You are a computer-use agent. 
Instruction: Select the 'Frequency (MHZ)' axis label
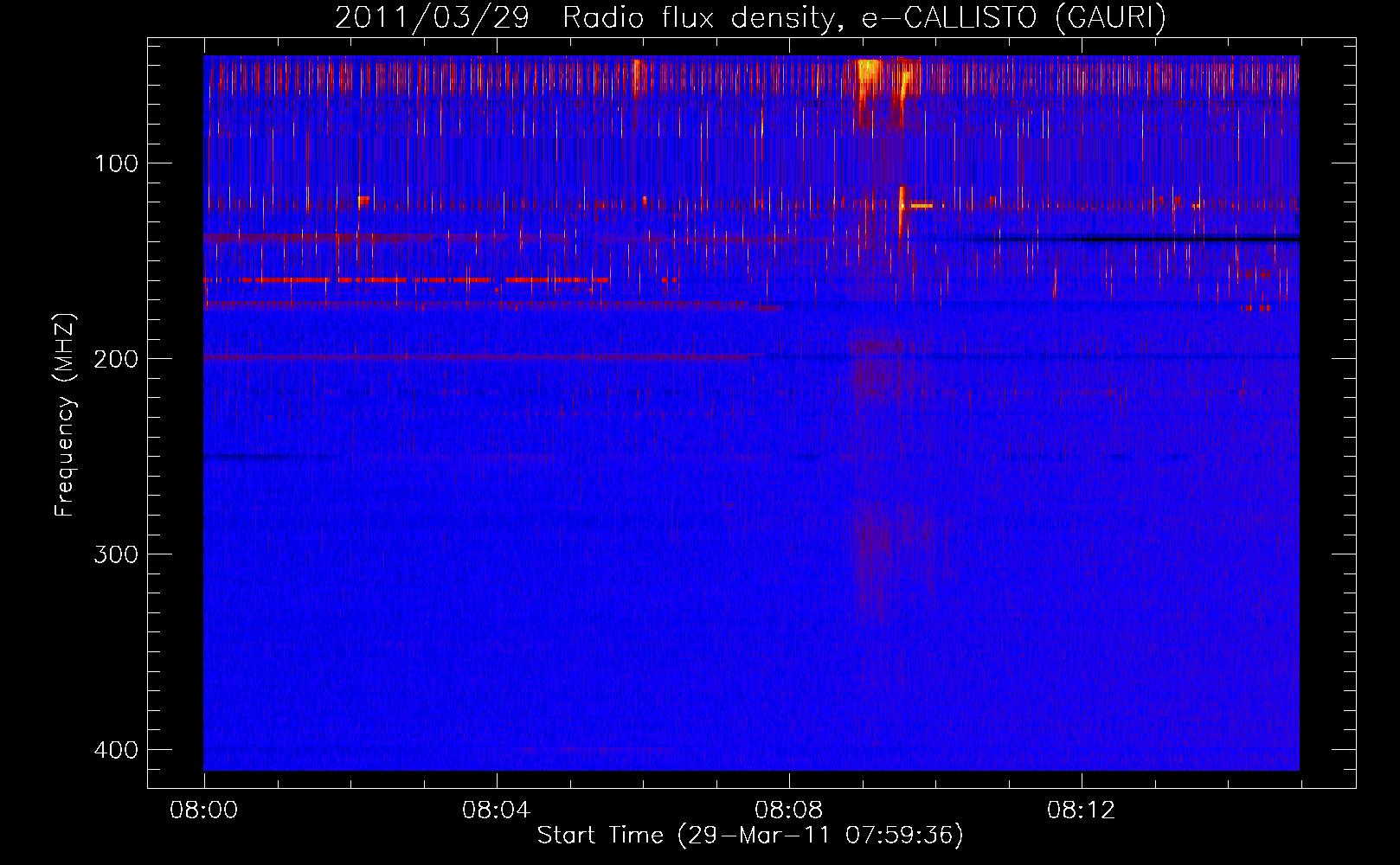(65, 414)
